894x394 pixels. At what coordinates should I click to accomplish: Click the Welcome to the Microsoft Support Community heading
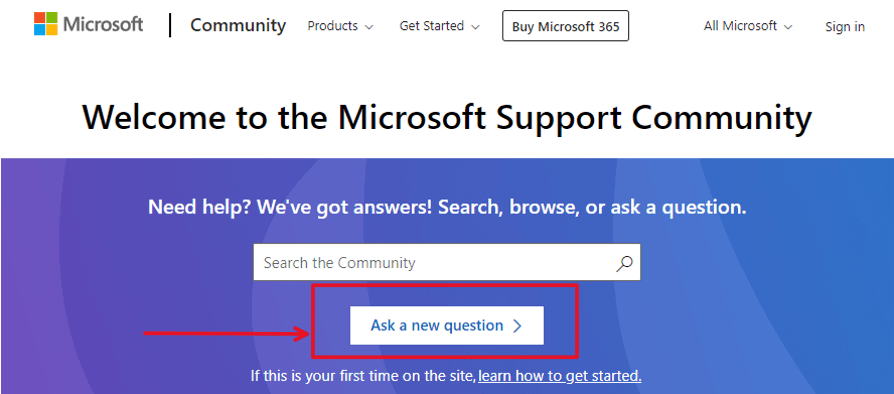pyautogui.click(x=447, y=117)
